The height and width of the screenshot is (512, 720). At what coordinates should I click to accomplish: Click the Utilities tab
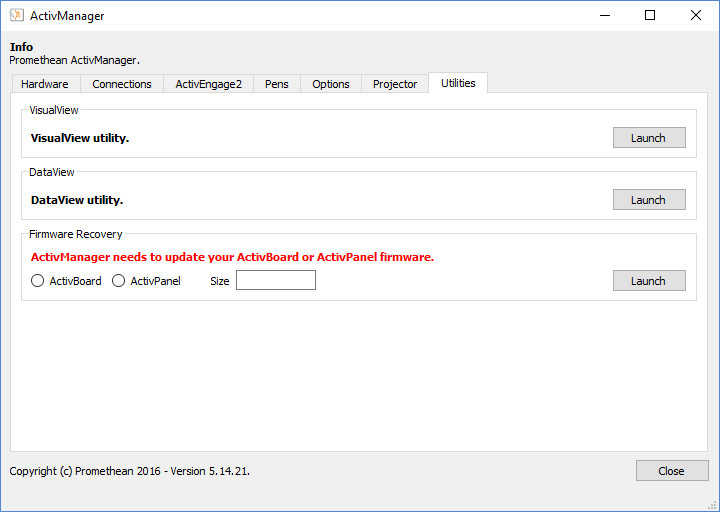pyautogui.click(x=458, y=83)
